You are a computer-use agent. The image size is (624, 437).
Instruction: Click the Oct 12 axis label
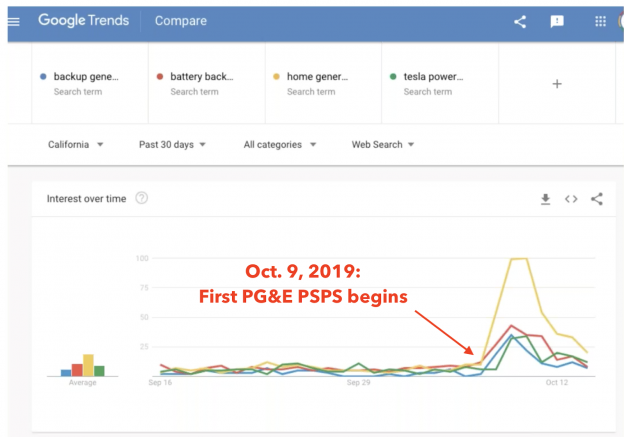point(557,382)
